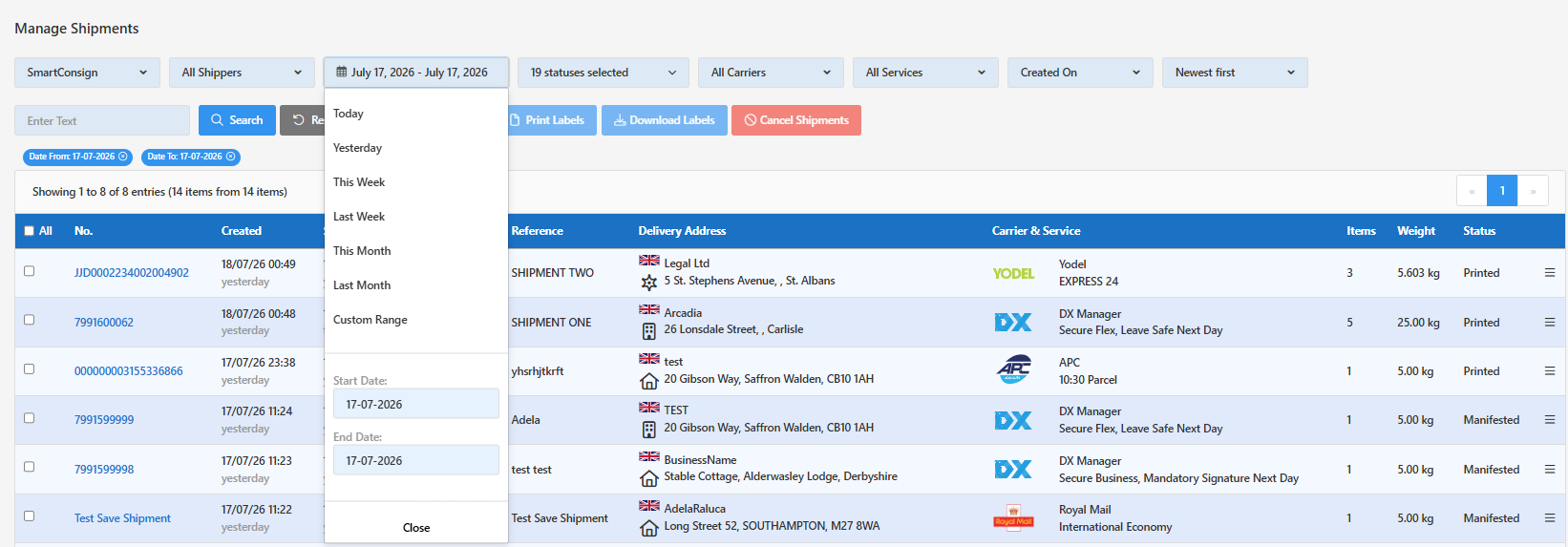The width and height of the screenshot is (1568, 547).
Task: Click the Start Date input field
Action: 415,404
